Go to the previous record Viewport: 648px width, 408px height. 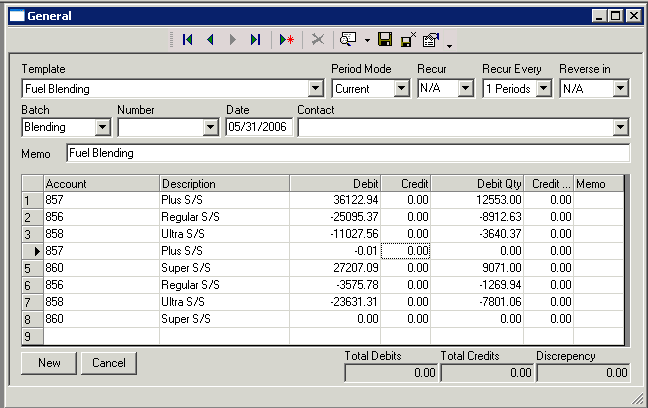click(x=210, y=40)
